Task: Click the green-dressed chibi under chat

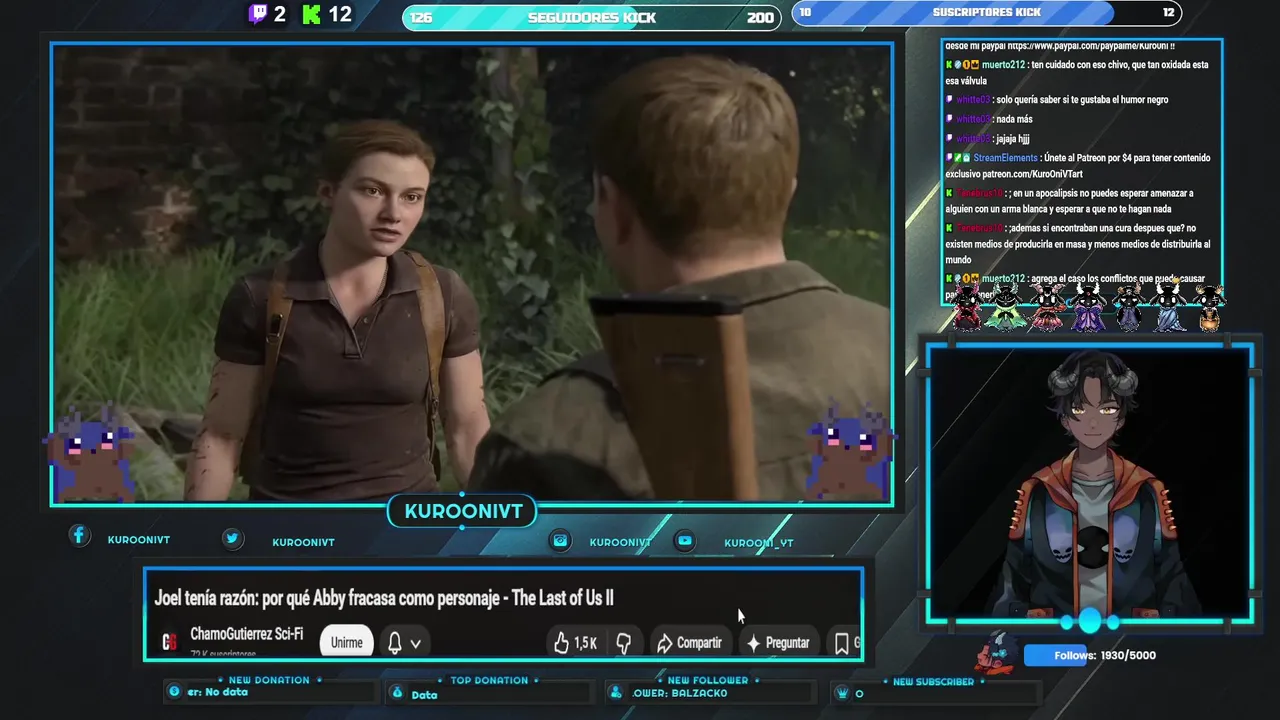Action: tap(1005, 306)
